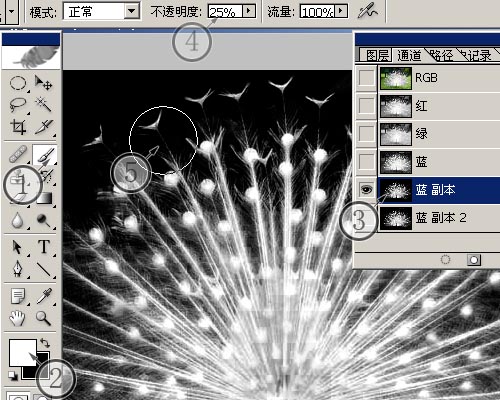Select the Lasso tool
The image size is (500, 400).
(18, 105)
